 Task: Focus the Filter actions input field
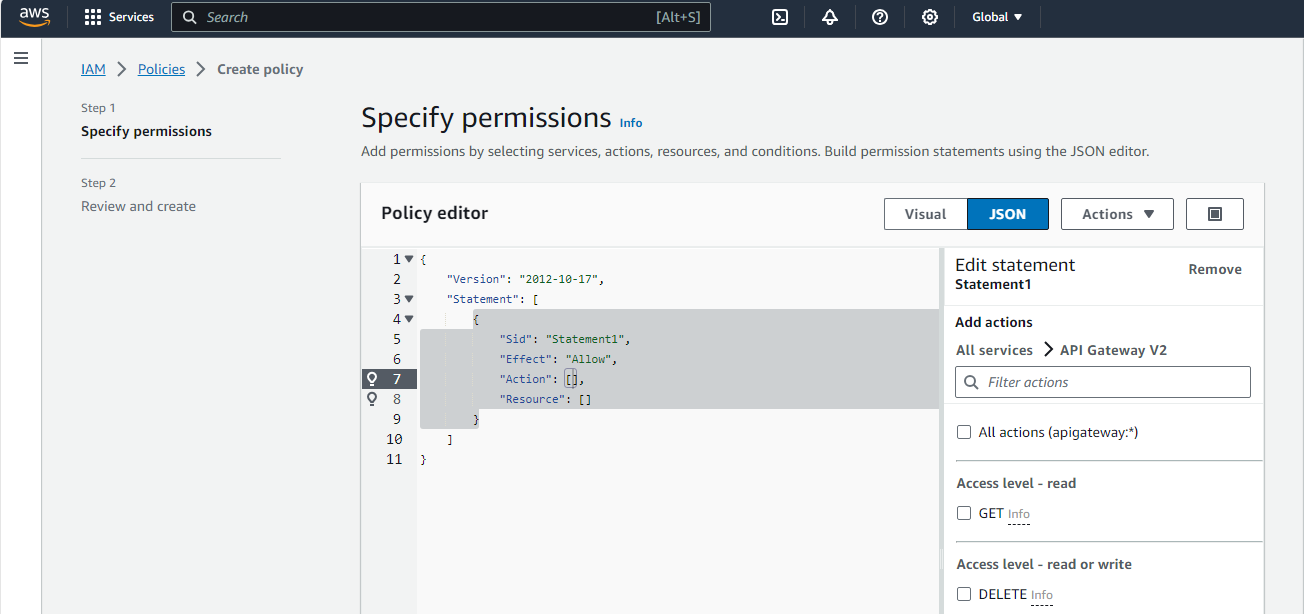[1103, 382]
